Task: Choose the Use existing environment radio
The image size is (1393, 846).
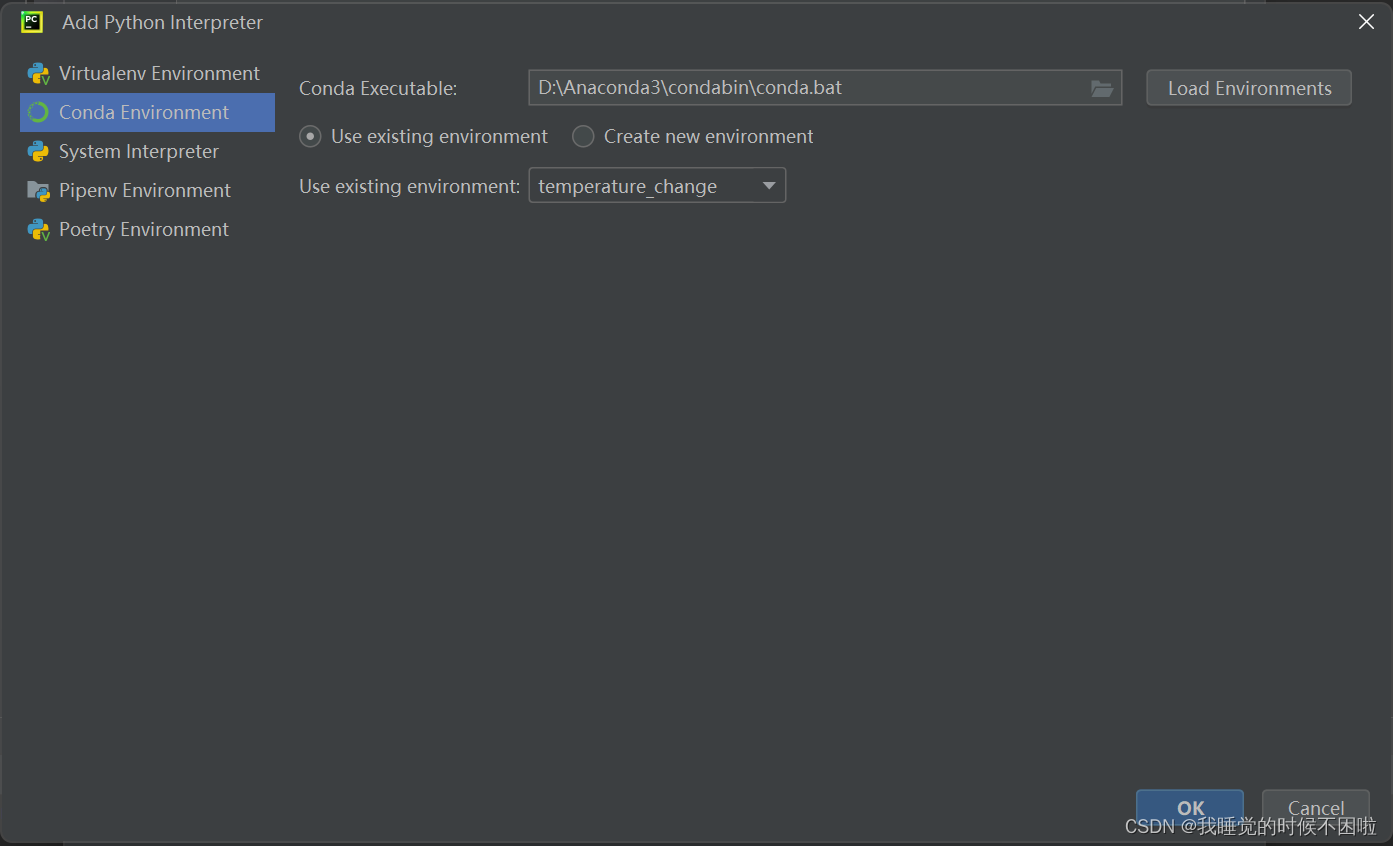Action: (311, 136)
